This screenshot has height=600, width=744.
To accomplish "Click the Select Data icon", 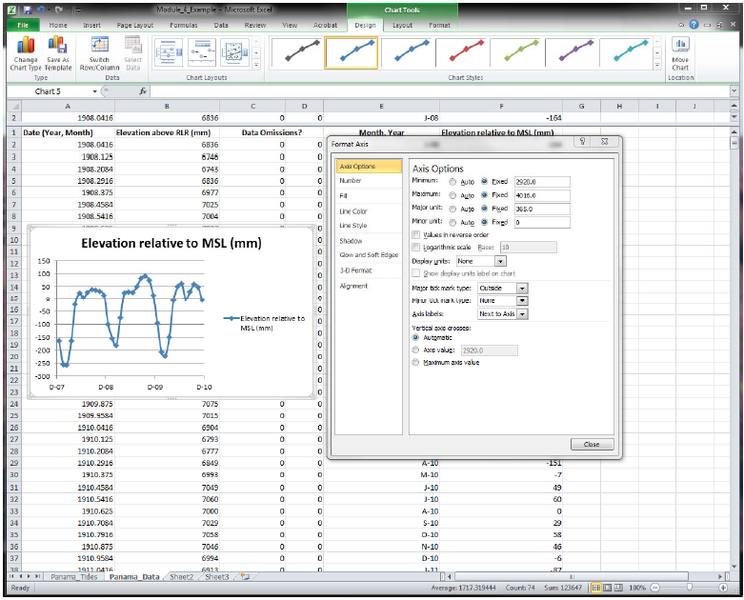I will (x=133, y=45).
